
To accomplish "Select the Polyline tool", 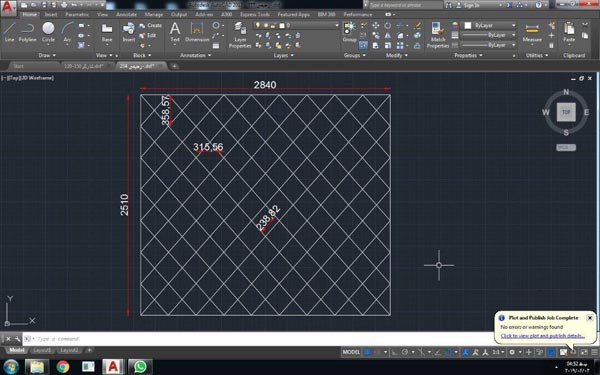I will coord(27,31).
